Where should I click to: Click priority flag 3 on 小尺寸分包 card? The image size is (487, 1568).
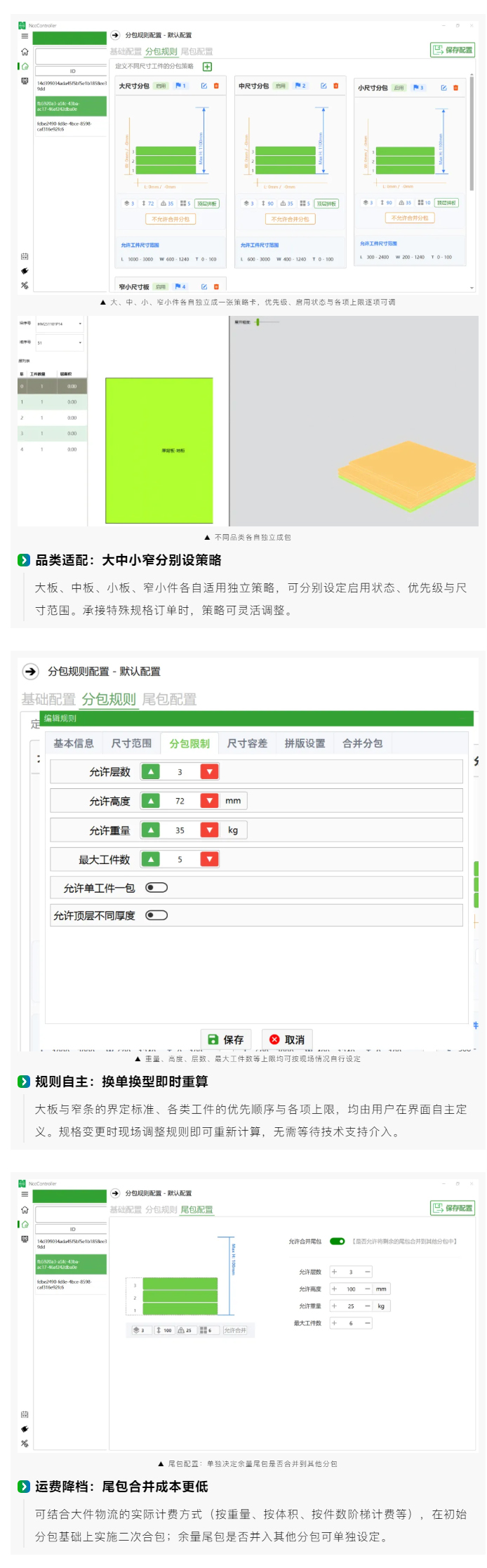tap(419, 88)
